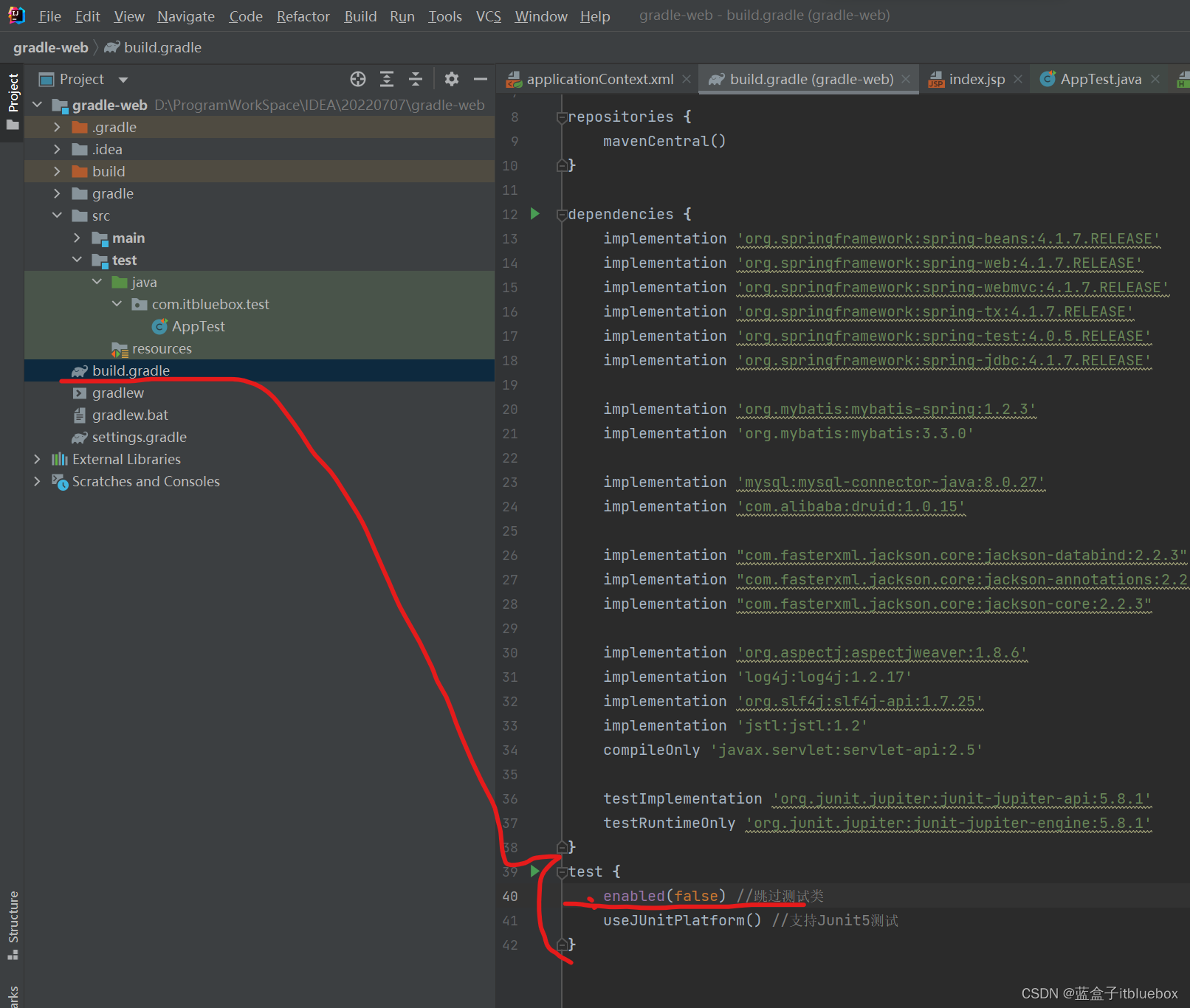Viewport: 1190px width, 1008px height.
Task: Open the Build menu
Action: (360, 16)
